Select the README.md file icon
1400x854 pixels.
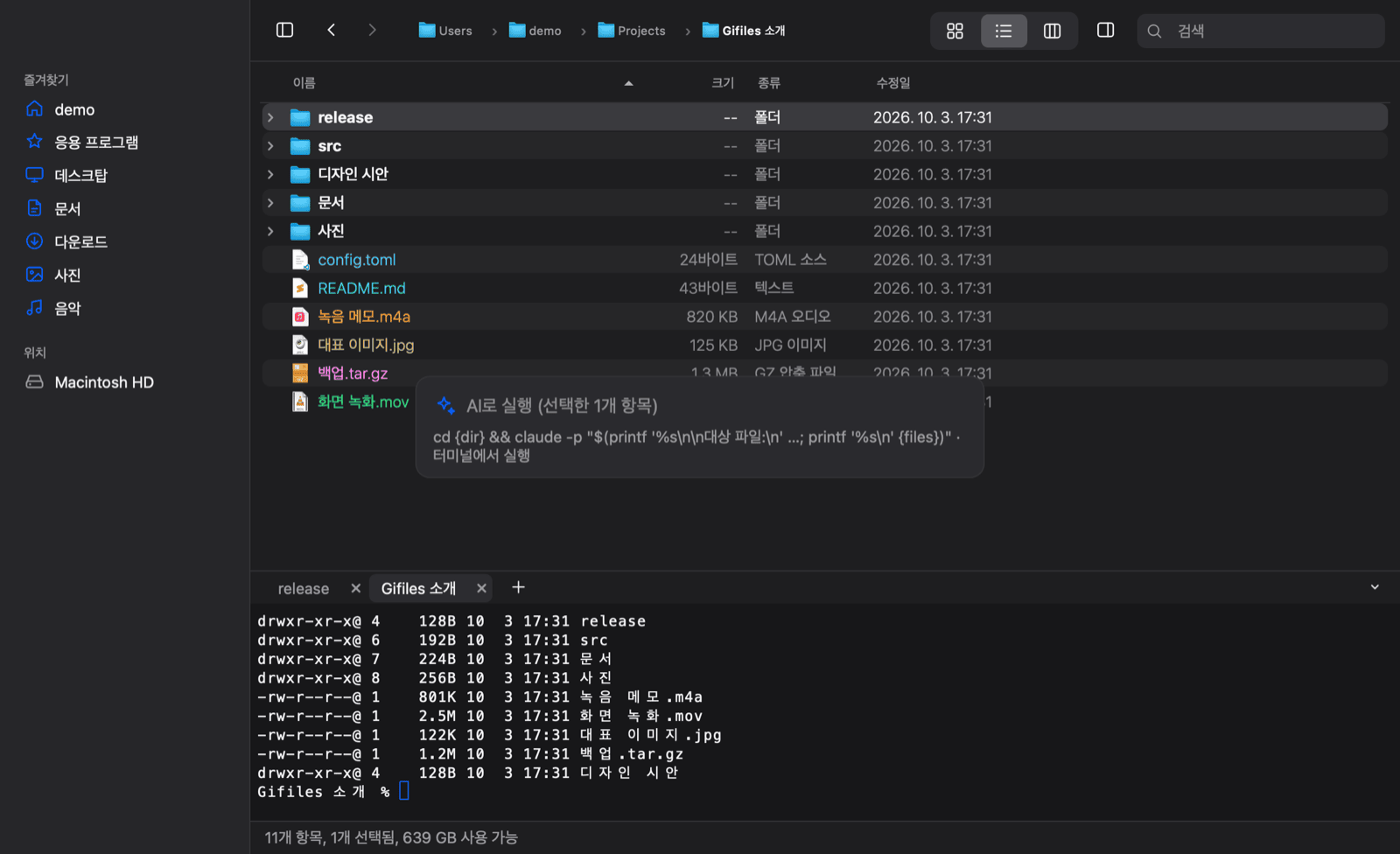click(300, 288)
